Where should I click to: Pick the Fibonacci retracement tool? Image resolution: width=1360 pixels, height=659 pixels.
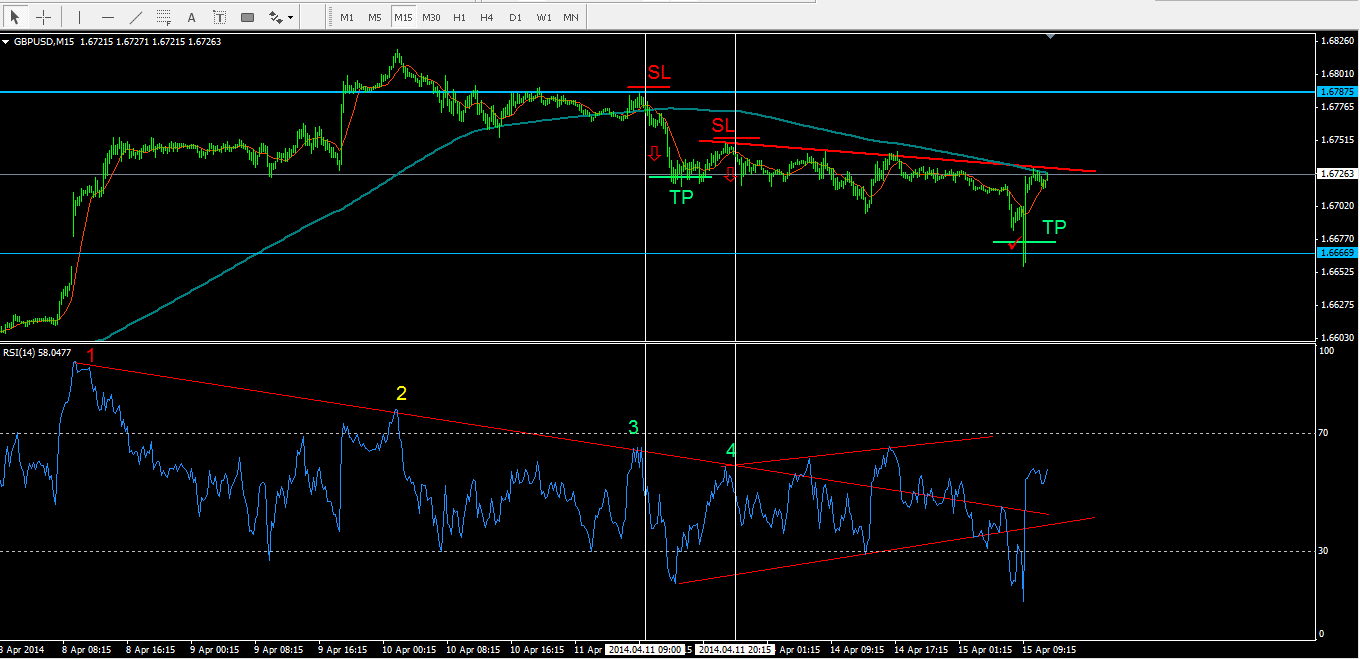[164, 17]
